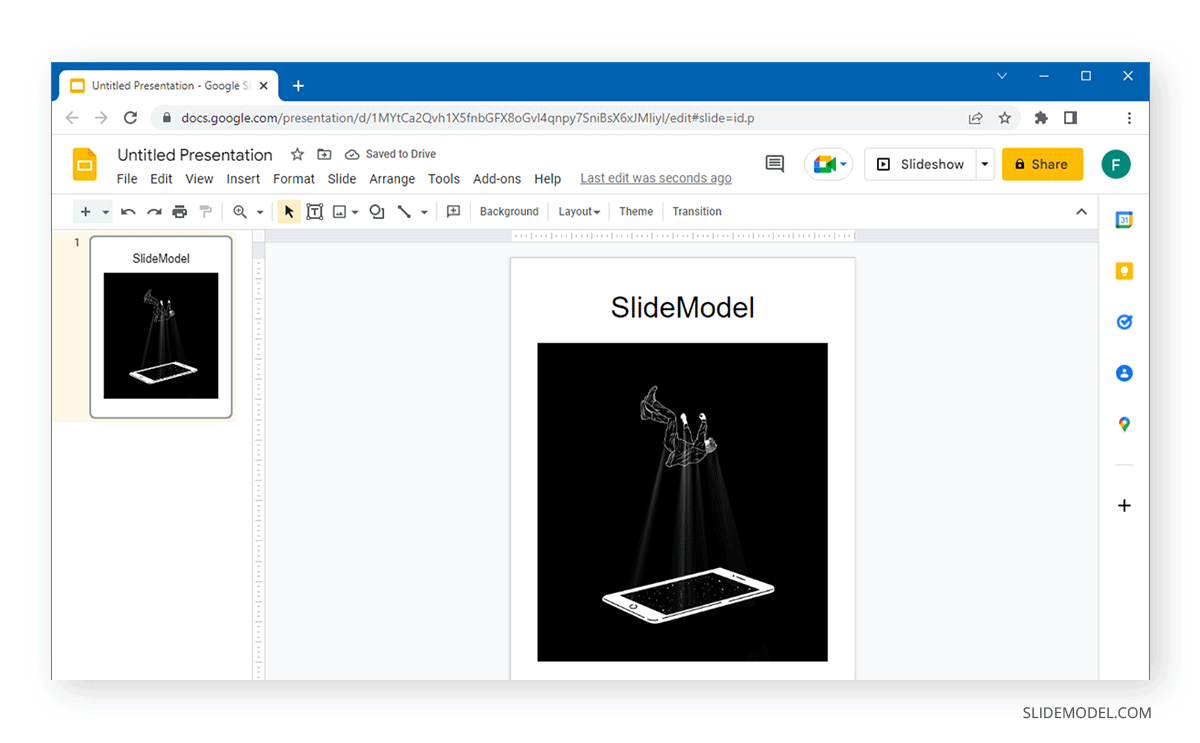Open the Insert menu
Image resolution: width=1200 pixels, height=743 pixels.
pyautogui.click(x=243, y=179)
